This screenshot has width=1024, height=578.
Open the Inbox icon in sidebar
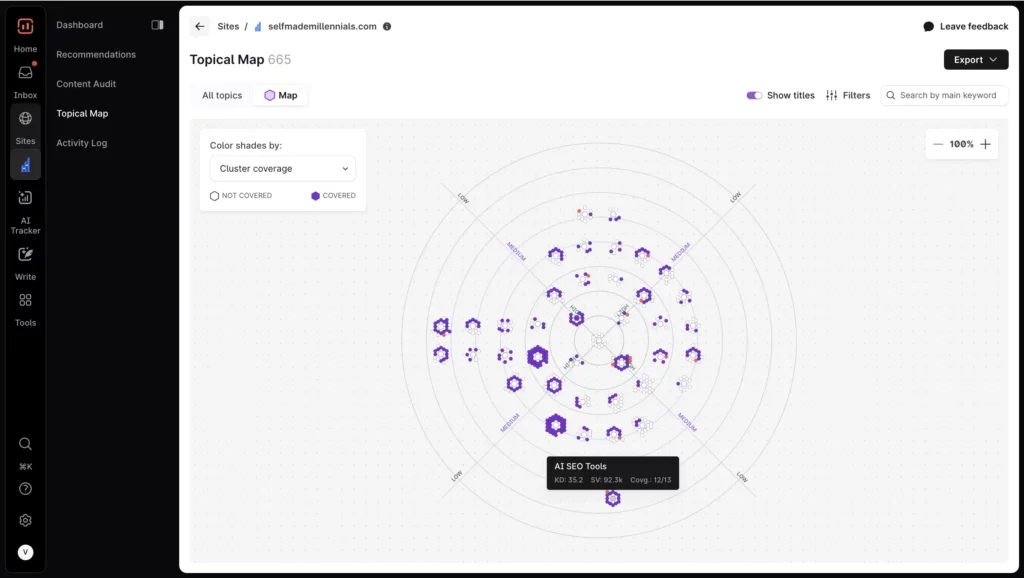[x=25, y=74]
